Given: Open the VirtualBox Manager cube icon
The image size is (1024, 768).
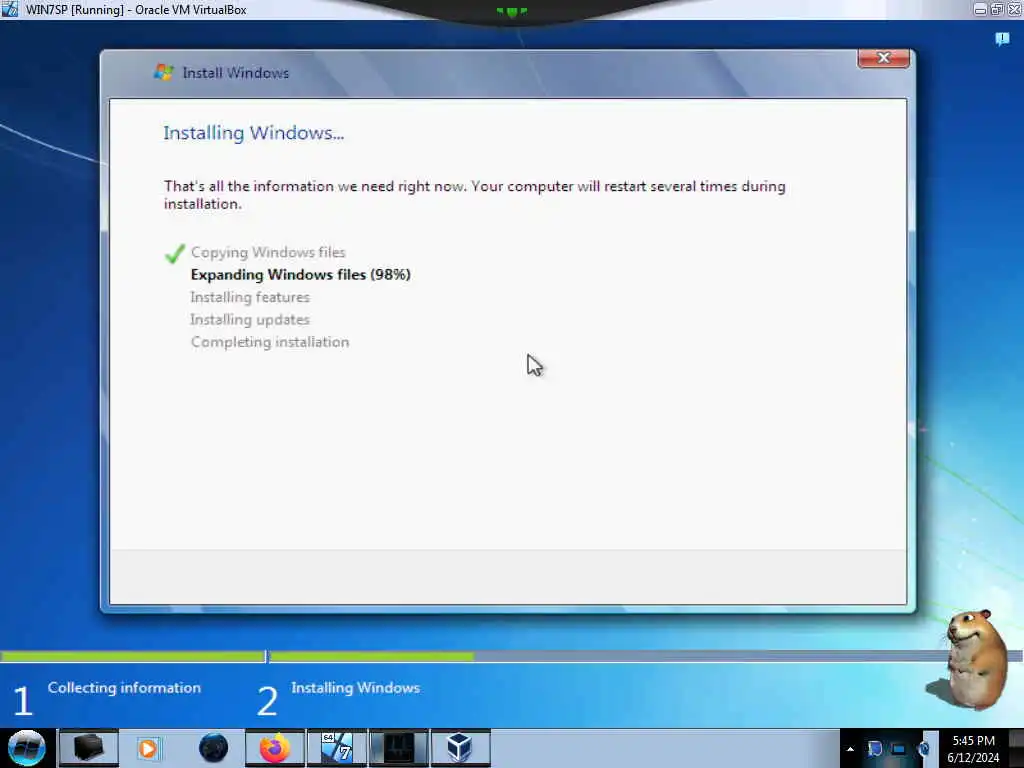Looking at the screenshot, I should pyautogui.click(x=460, y=748).
